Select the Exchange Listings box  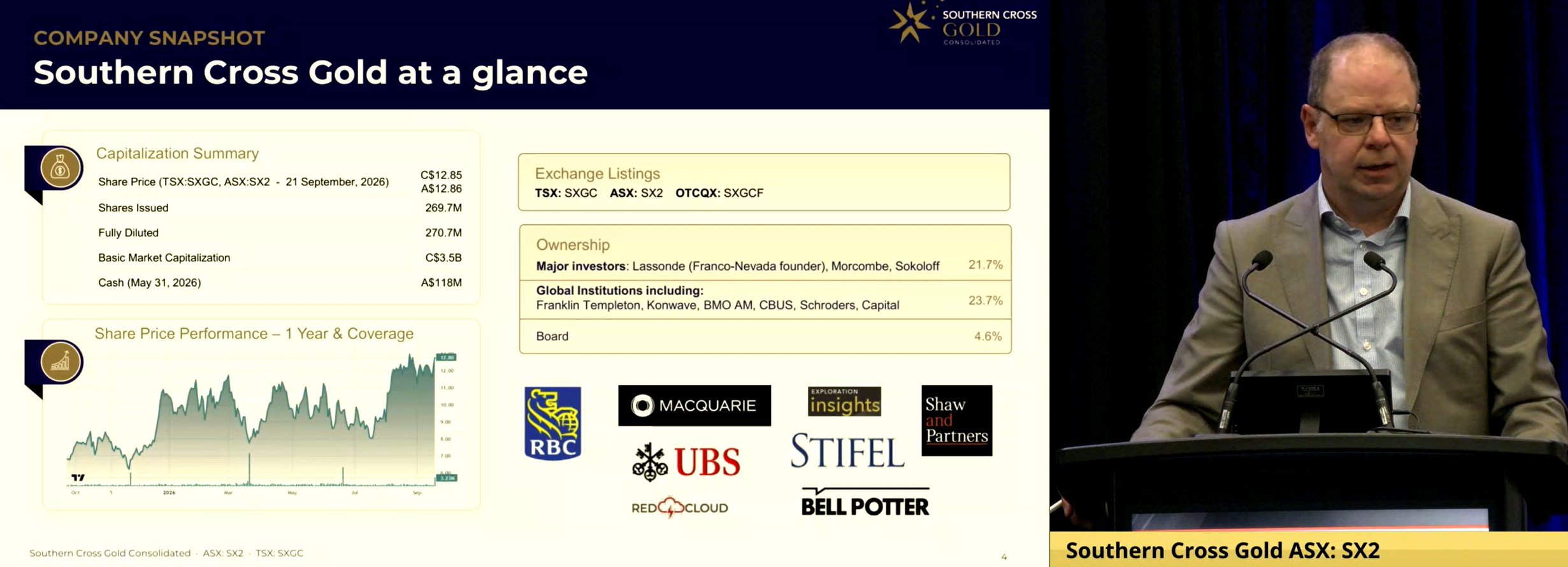764,182
